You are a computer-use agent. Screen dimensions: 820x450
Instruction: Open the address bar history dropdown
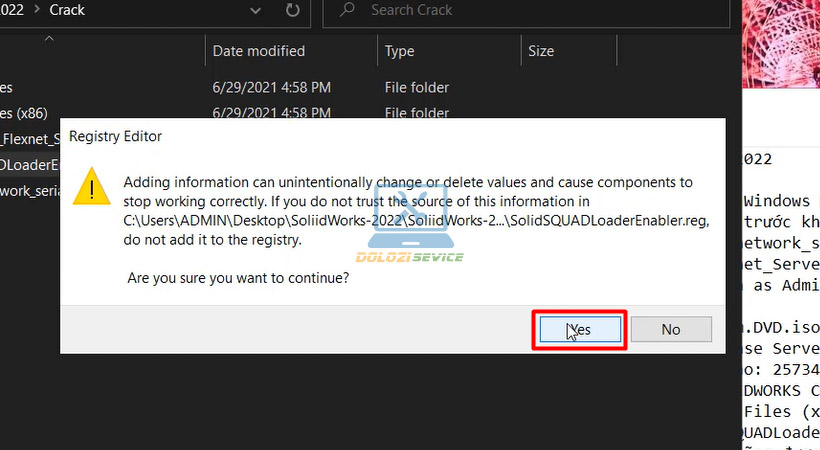254,11
